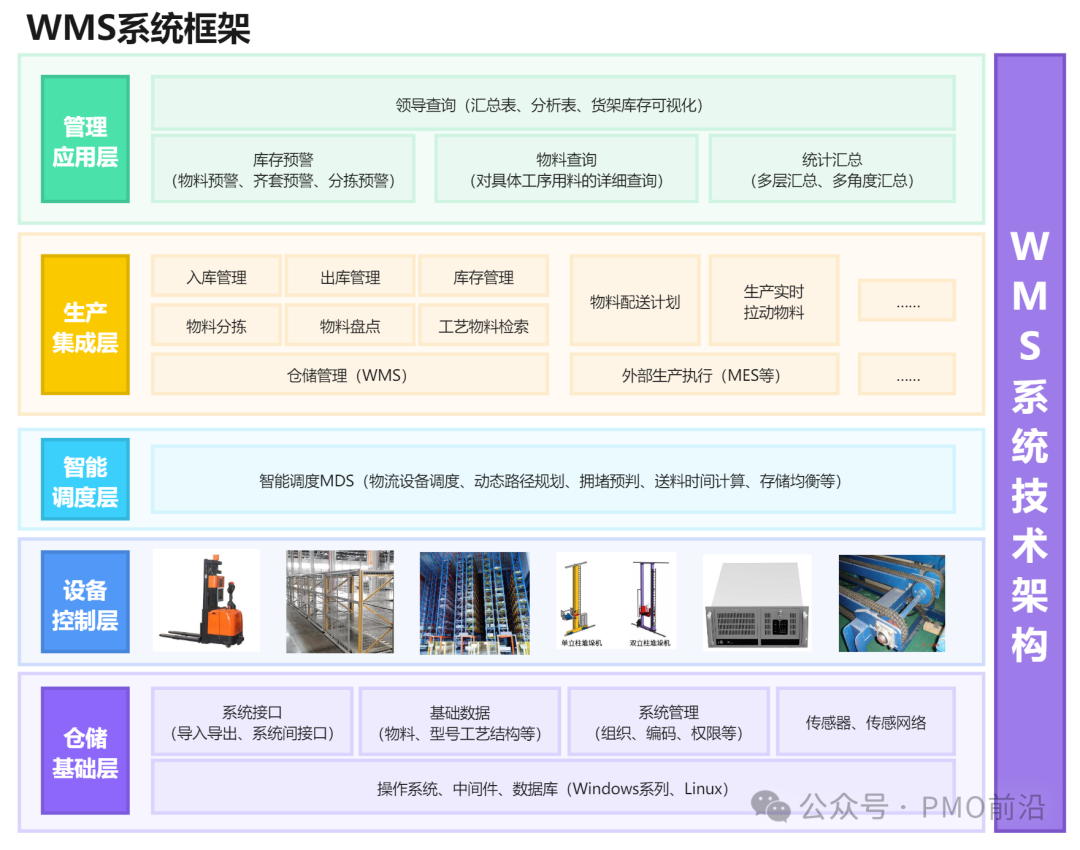Enable the 物料分拣 module block
Image resolution: width=1080 pixels, height=850 pixels.
(x=215, y=325)
